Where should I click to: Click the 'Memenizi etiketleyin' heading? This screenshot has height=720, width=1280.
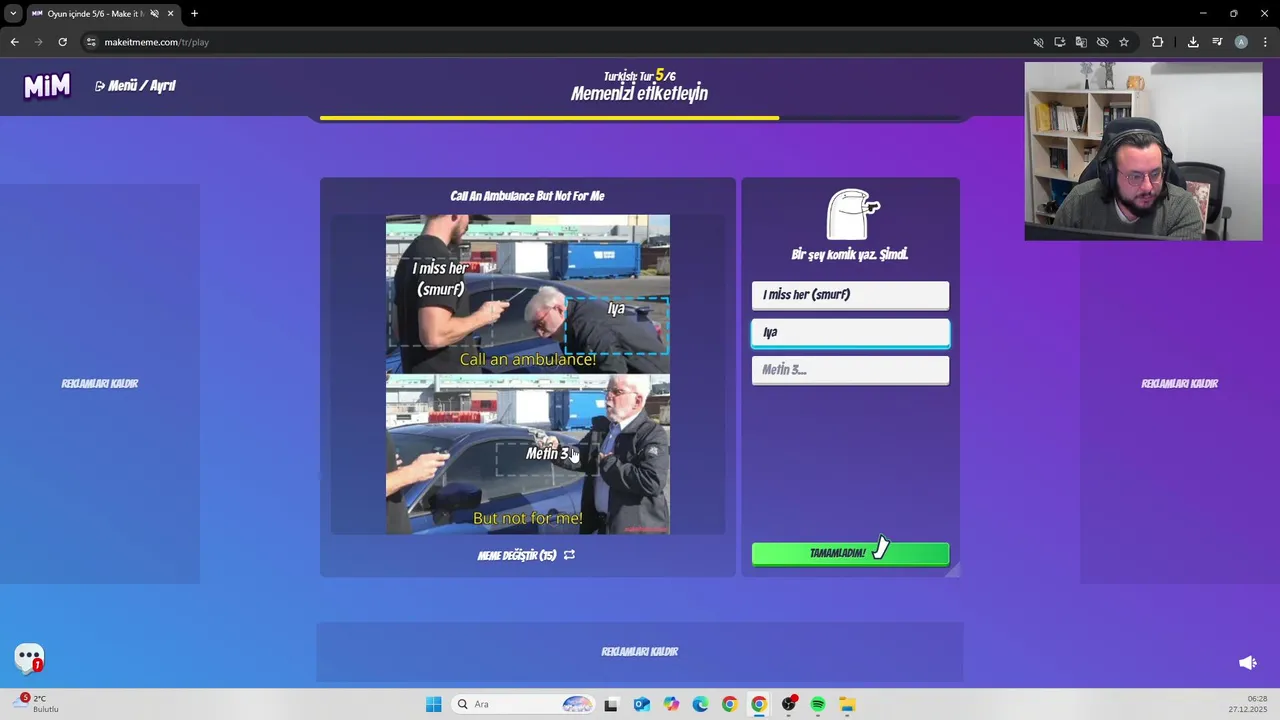639,94
